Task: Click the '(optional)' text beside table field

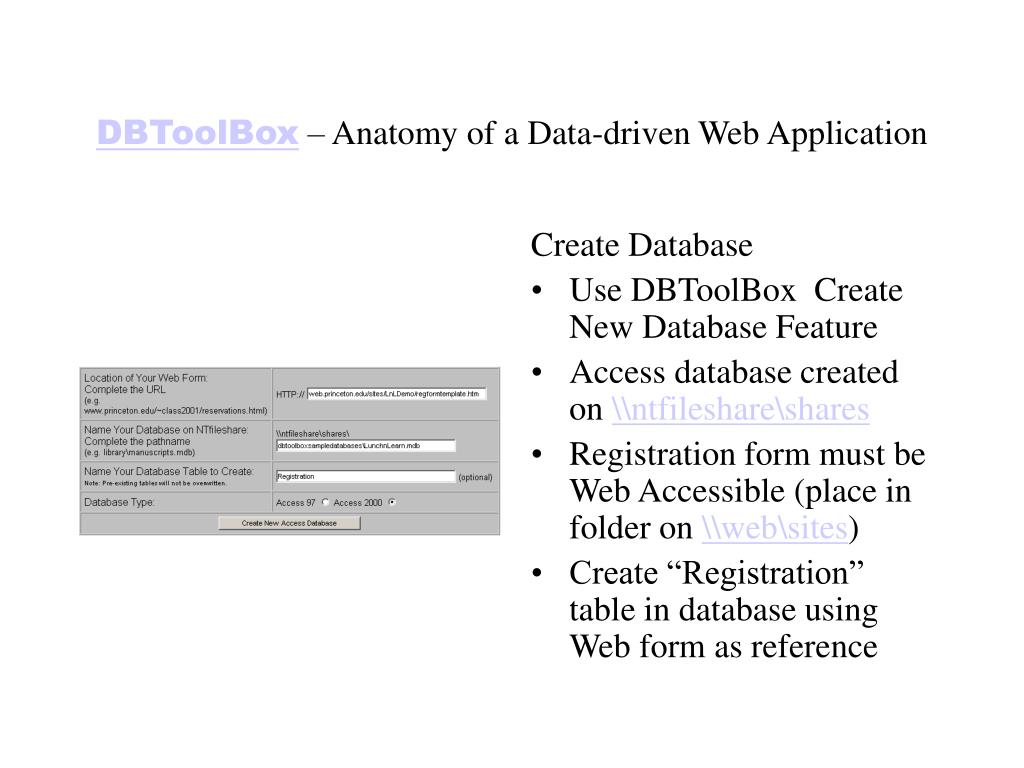Action: pos(475,477)
